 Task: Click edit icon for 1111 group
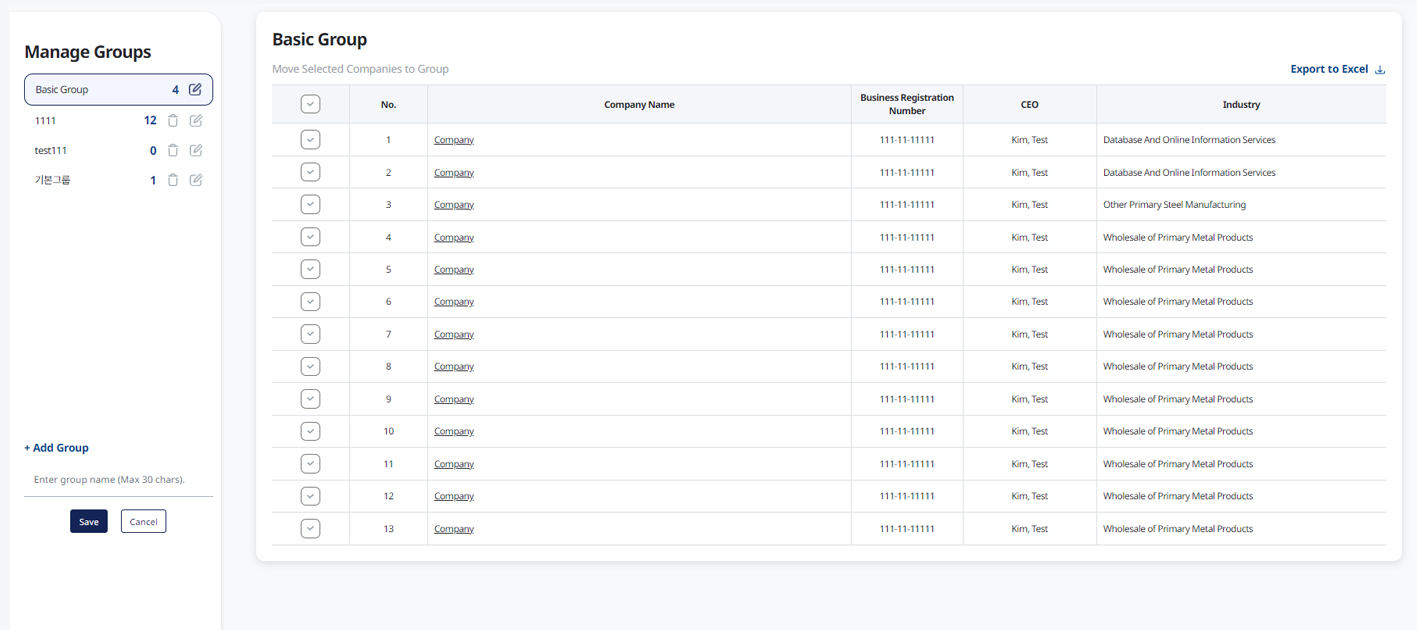click(x=196, y=121)
